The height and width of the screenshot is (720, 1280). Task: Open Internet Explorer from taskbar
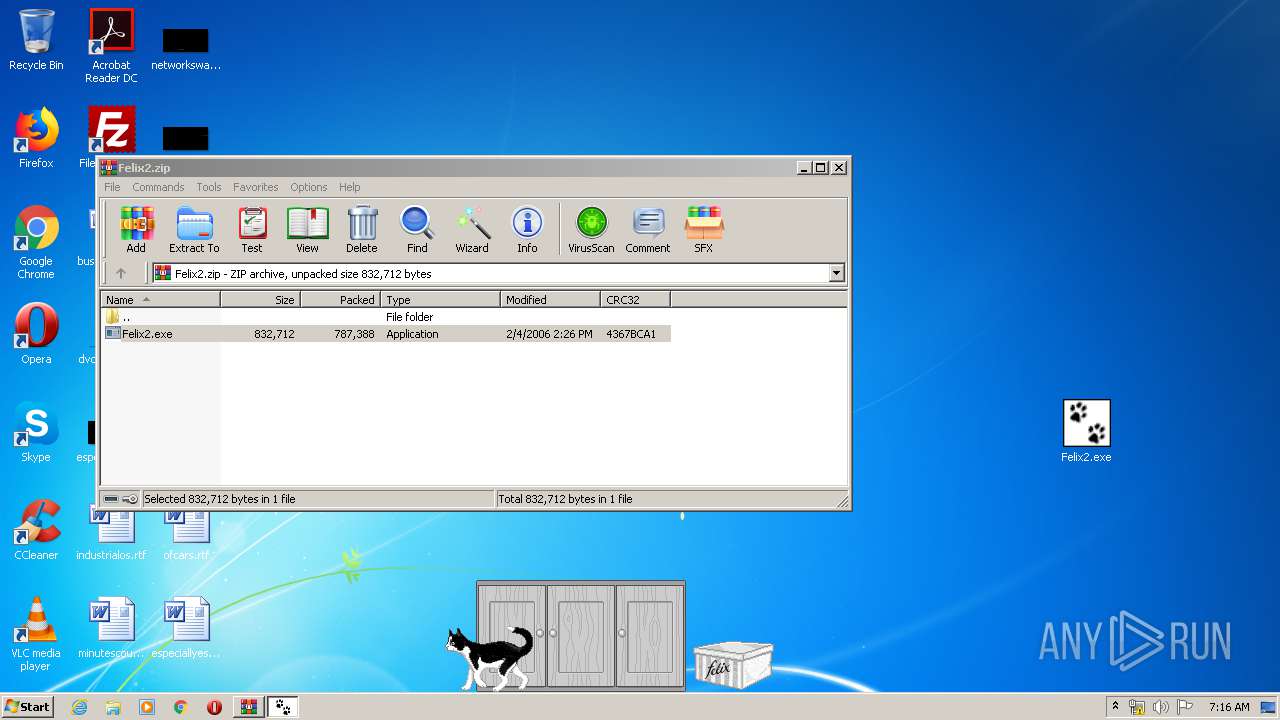(80, 707)
